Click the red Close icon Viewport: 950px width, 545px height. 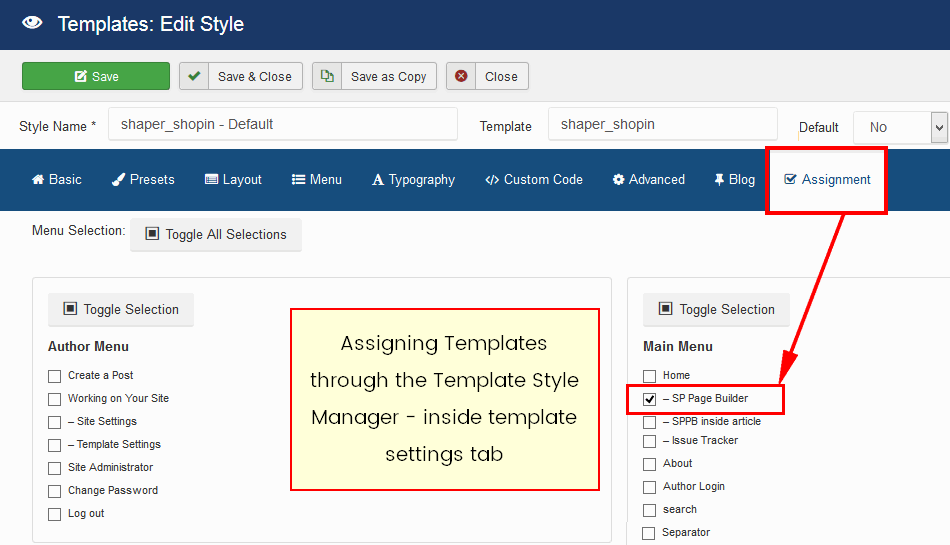click(461, 76)
